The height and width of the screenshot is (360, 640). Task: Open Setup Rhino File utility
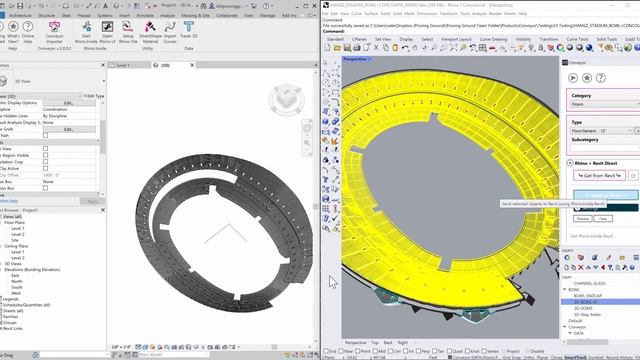[128, 32]
